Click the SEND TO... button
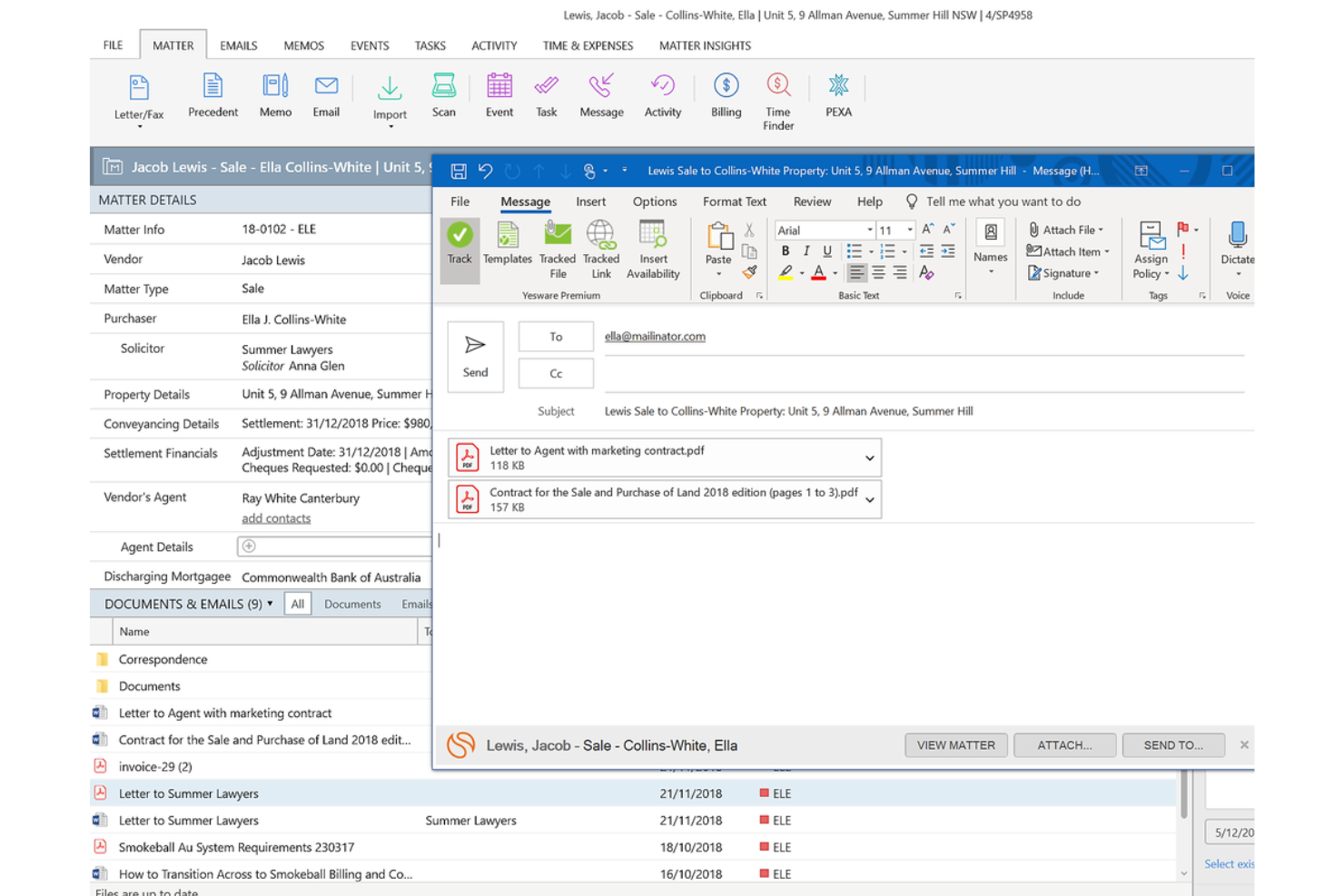 (1173, 745)
